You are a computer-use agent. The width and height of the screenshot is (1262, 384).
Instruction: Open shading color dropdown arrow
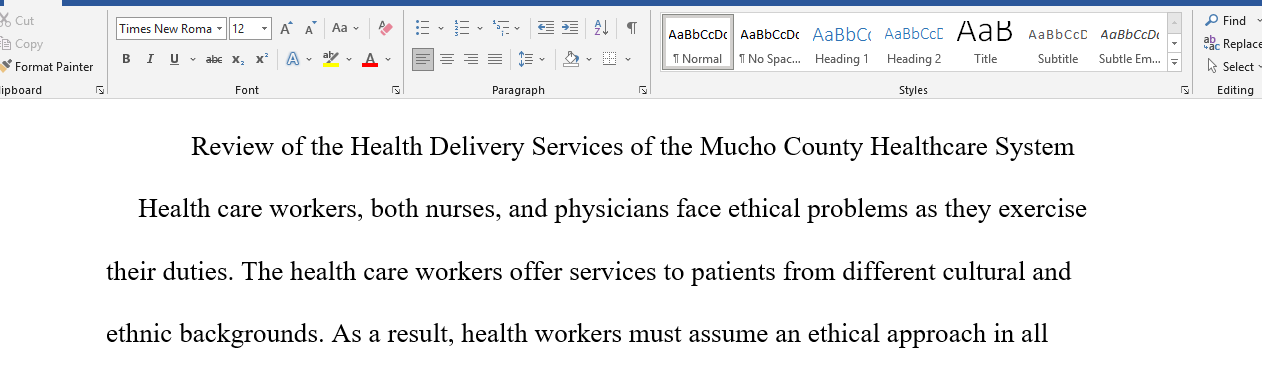(x=588, y=59)
